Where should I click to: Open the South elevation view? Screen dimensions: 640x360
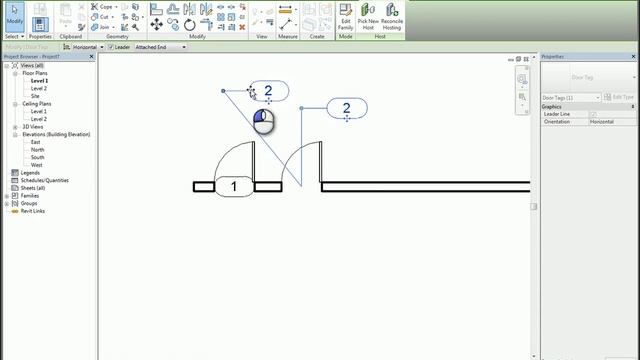point(37,158)
